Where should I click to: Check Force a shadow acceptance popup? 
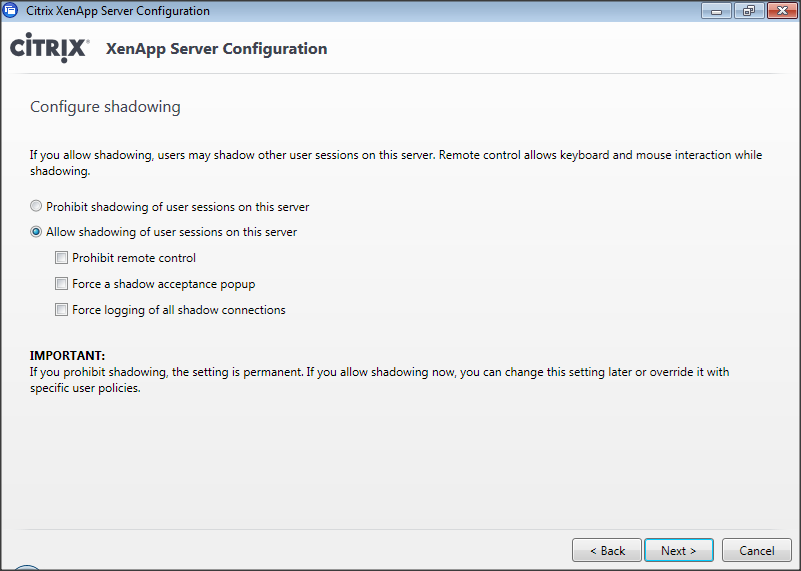click(x=62, y=284)
